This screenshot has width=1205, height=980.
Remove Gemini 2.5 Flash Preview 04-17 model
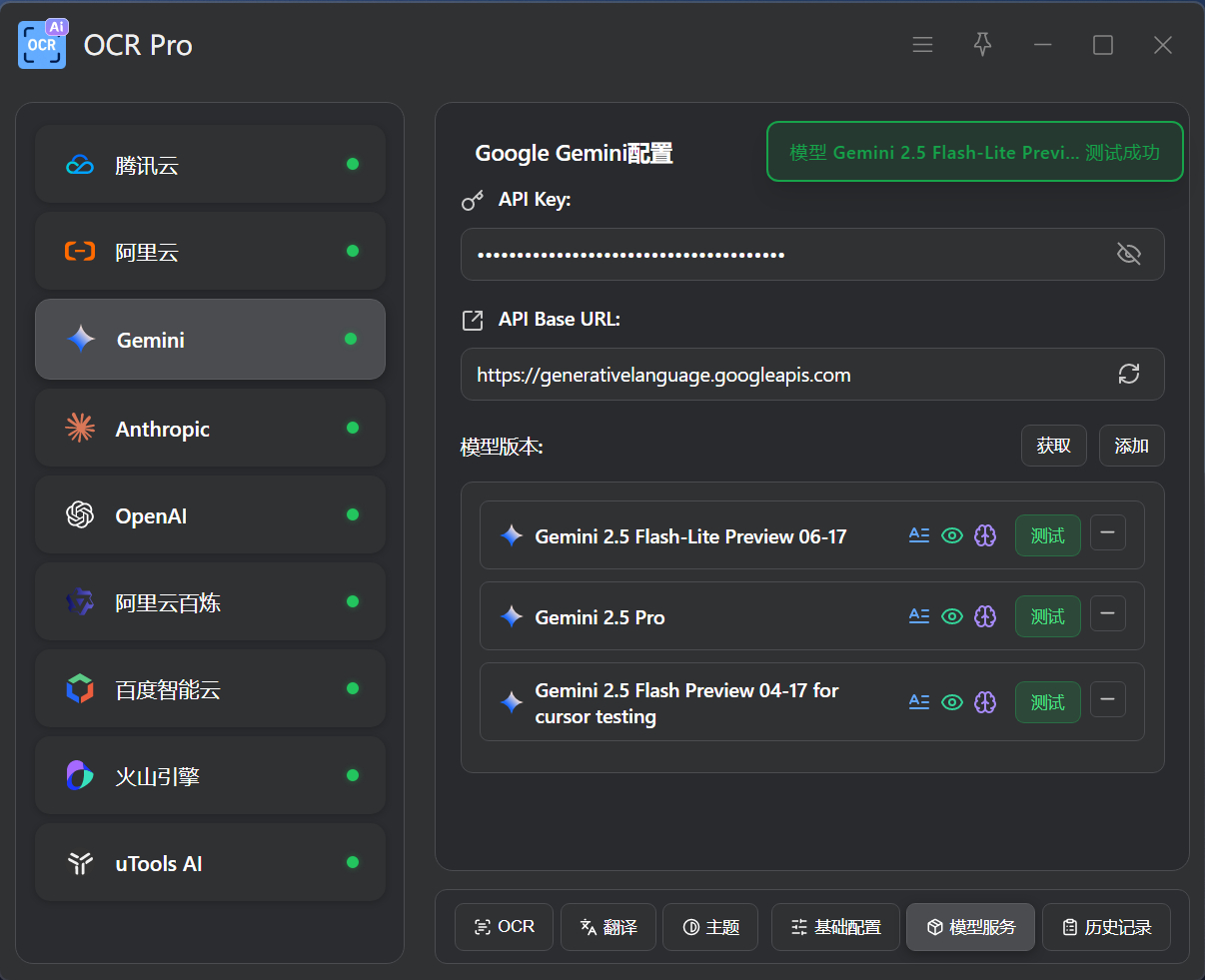click(1107, 699)
